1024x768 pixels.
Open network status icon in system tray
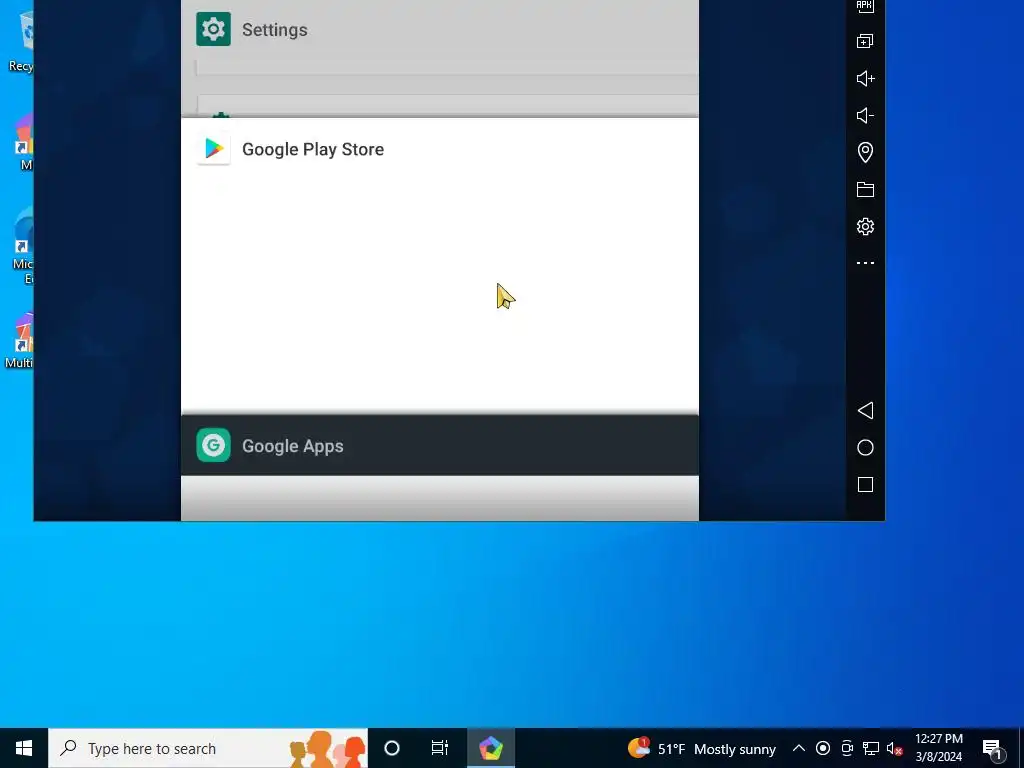coord(871,748)
